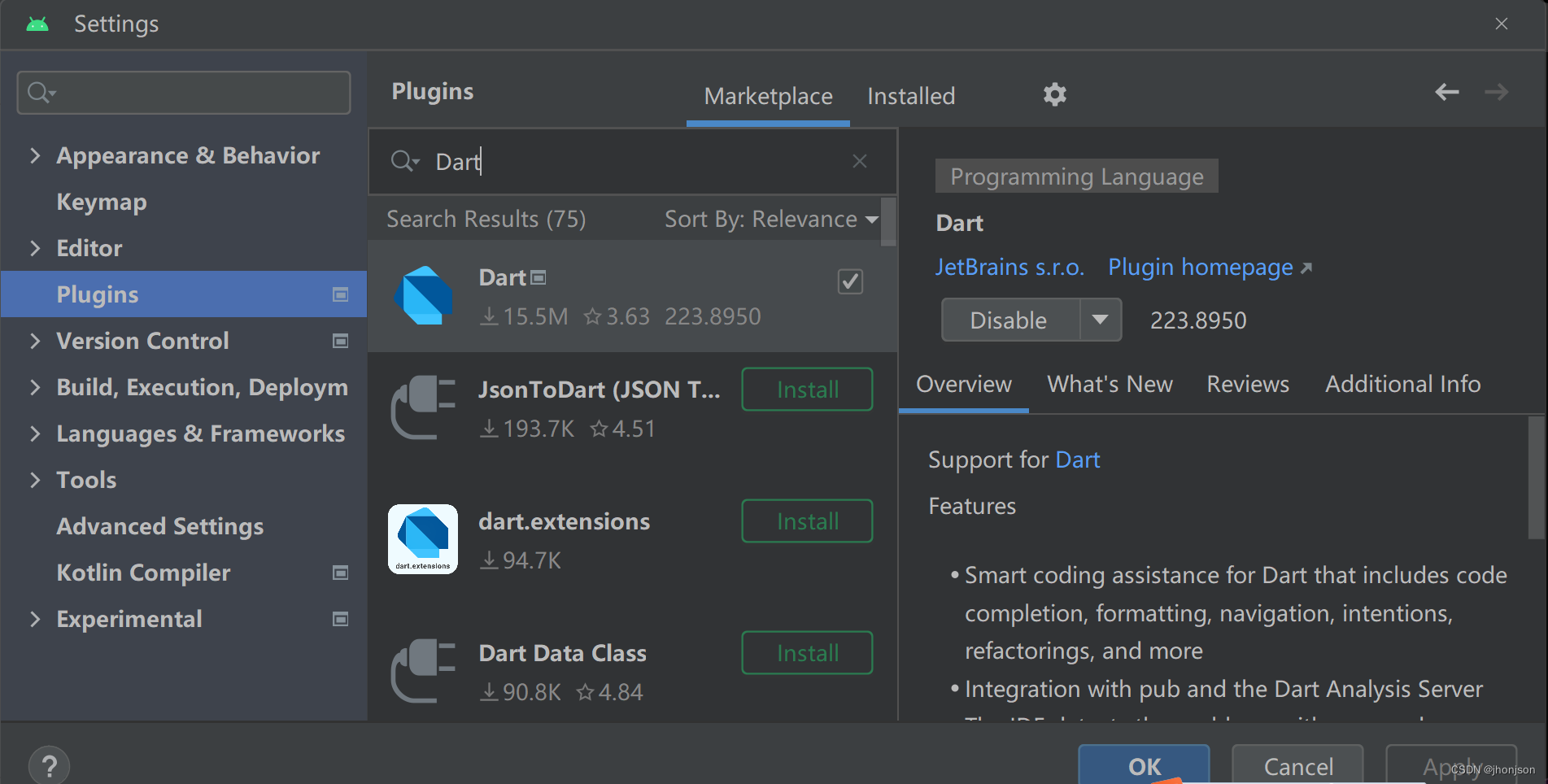The width and height of the screenshot is (1548, 784).
Task: Open the What's New tab
Action: pyautogui.click(x=1110, y=384)
